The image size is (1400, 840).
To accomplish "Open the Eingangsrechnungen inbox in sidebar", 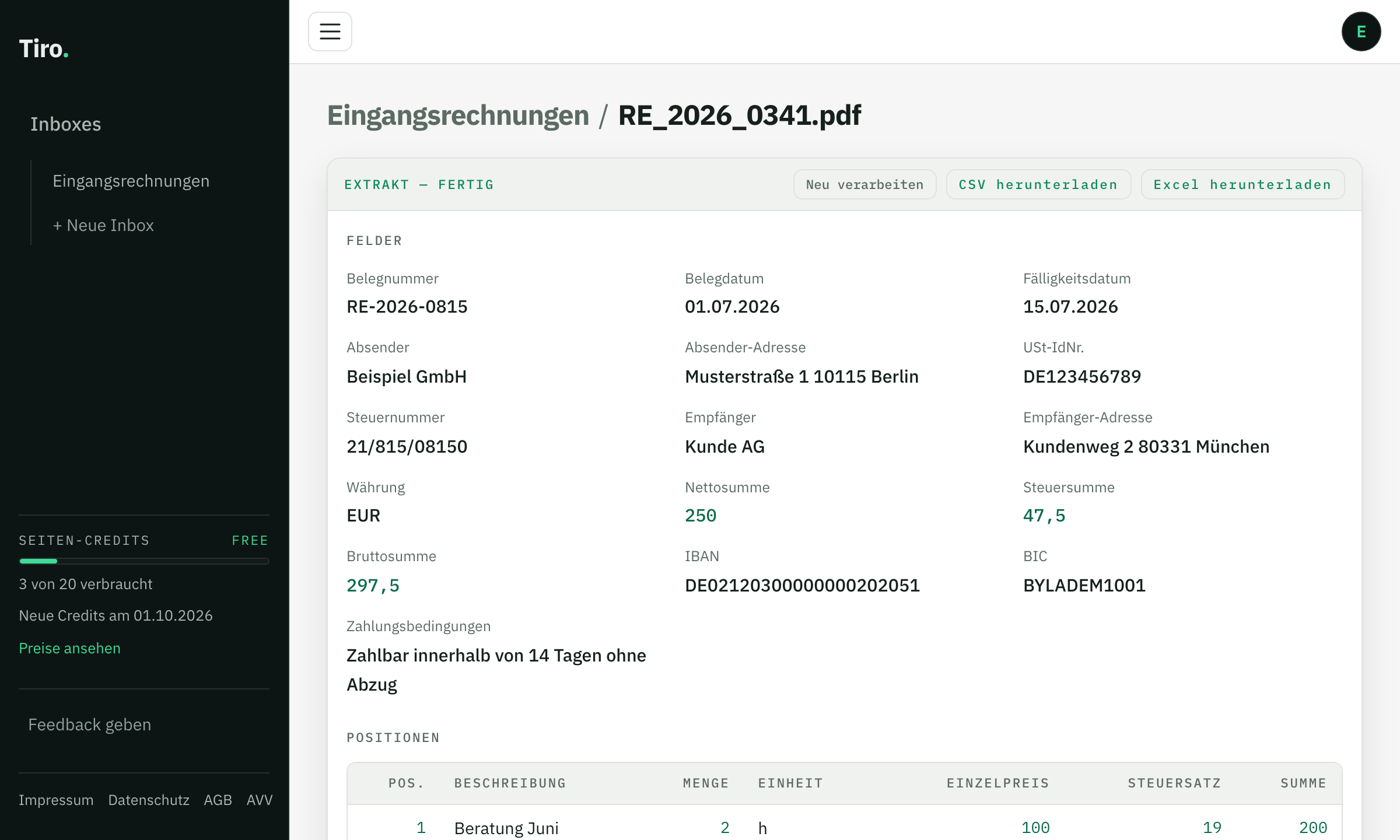I will tap(131, 181).
